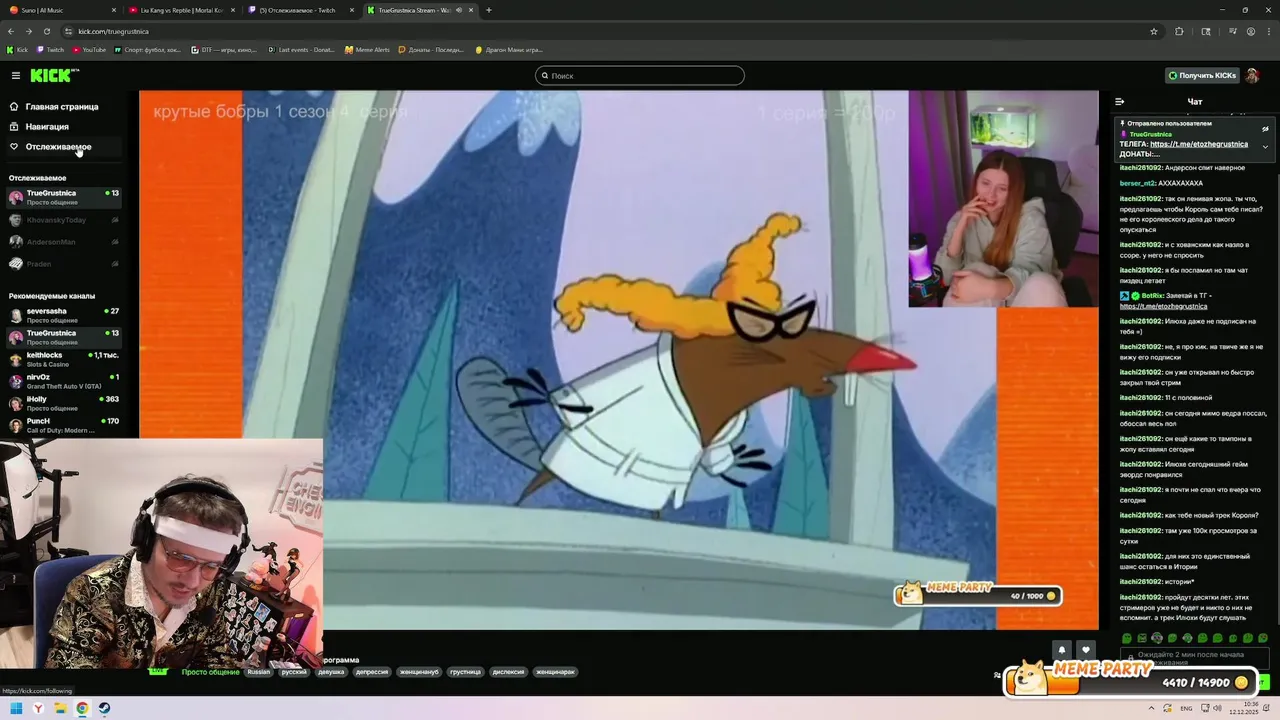The width and height of the screenshot is (1280, 720).
Task: Open keithlocks recommended channel
Action: point(64,359)
